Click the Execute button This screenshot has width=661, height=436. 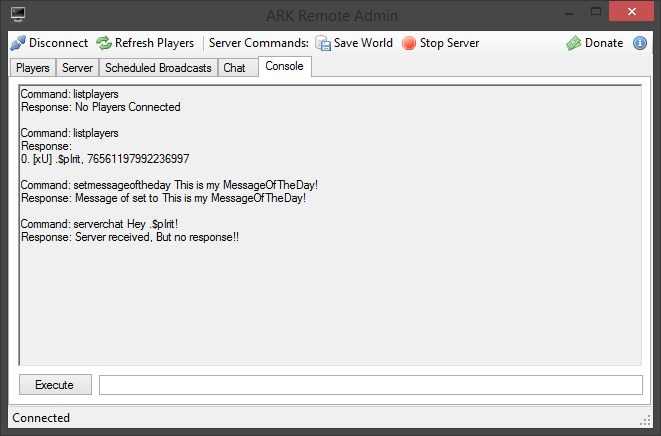(x=55, y=385)
